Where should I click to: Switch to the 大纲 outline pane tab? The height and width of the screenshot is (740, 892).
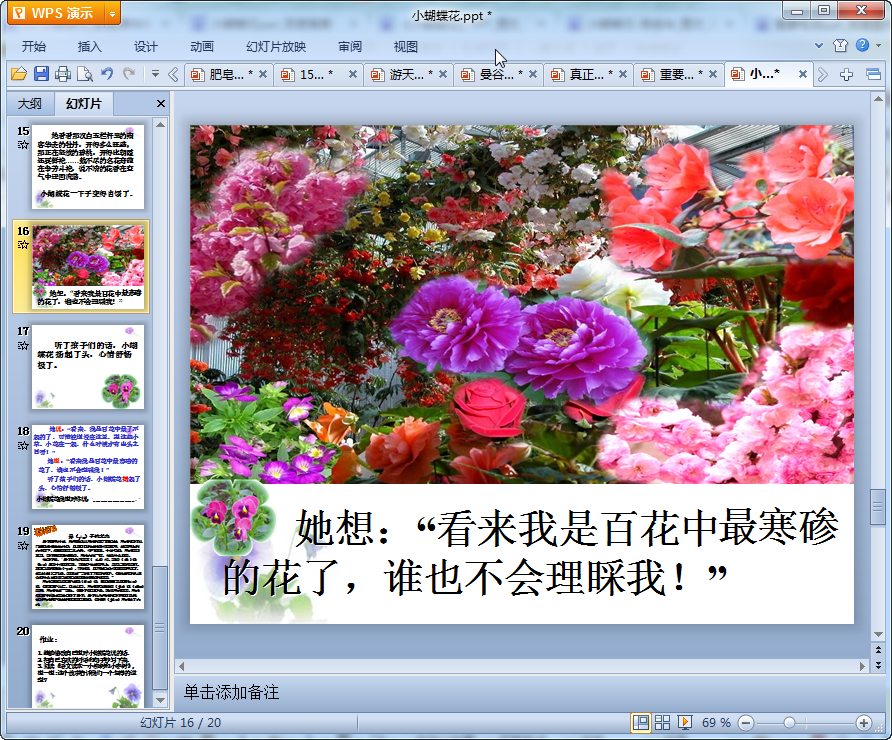point(30,104)
